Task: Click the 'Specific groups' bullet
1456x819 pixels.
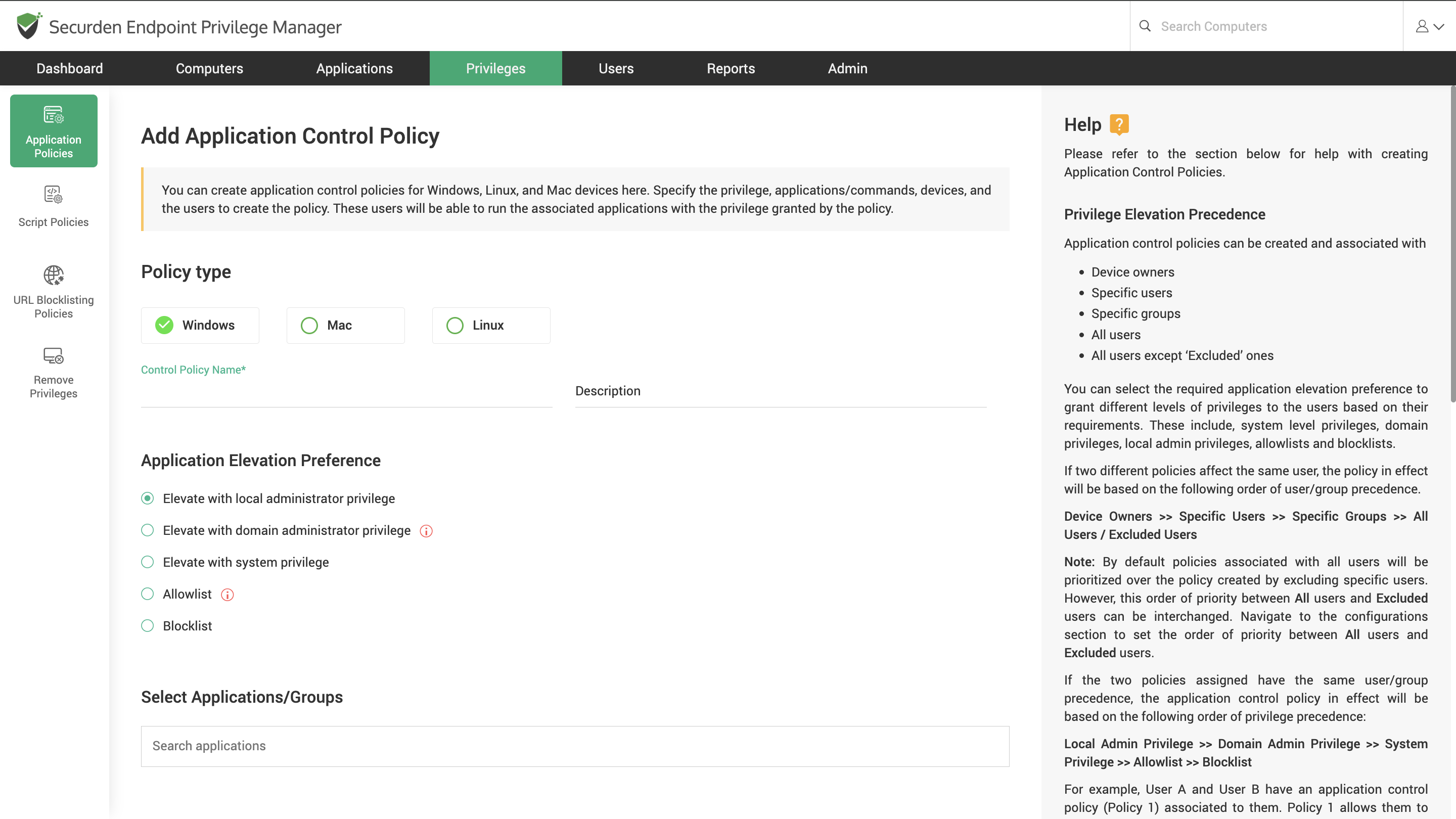Action: click(x=1135, y=313)
